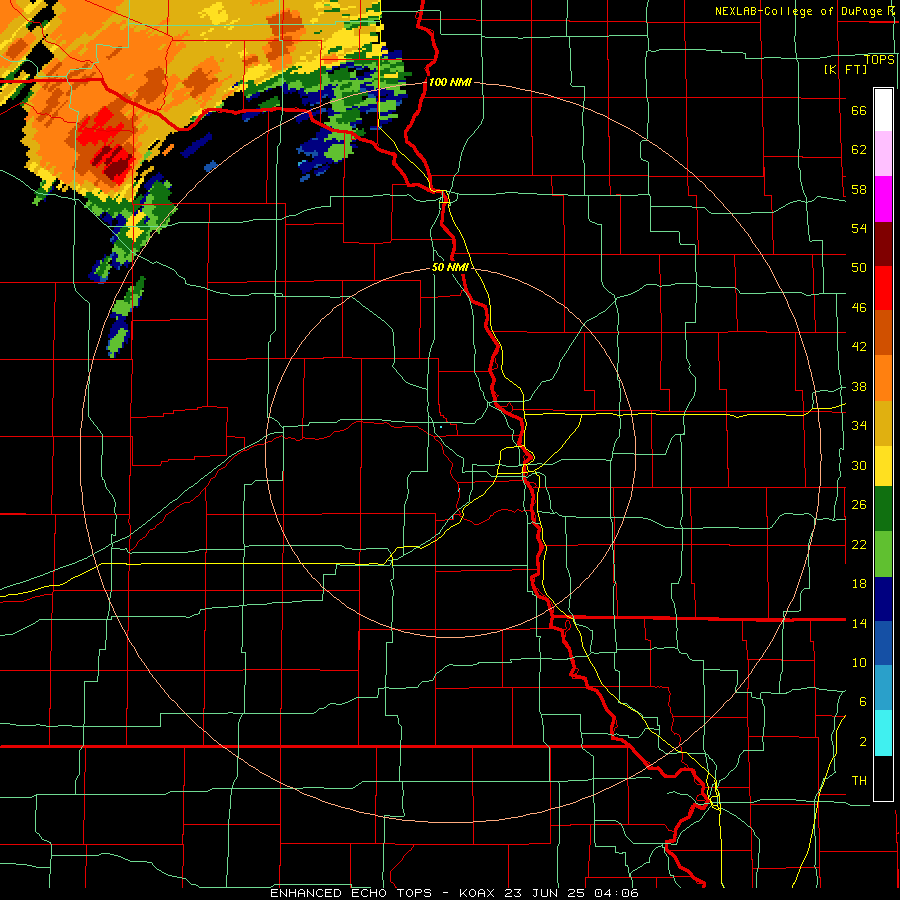Click the '58' legend value
This screenshot has width=900, height=900.
859,189
